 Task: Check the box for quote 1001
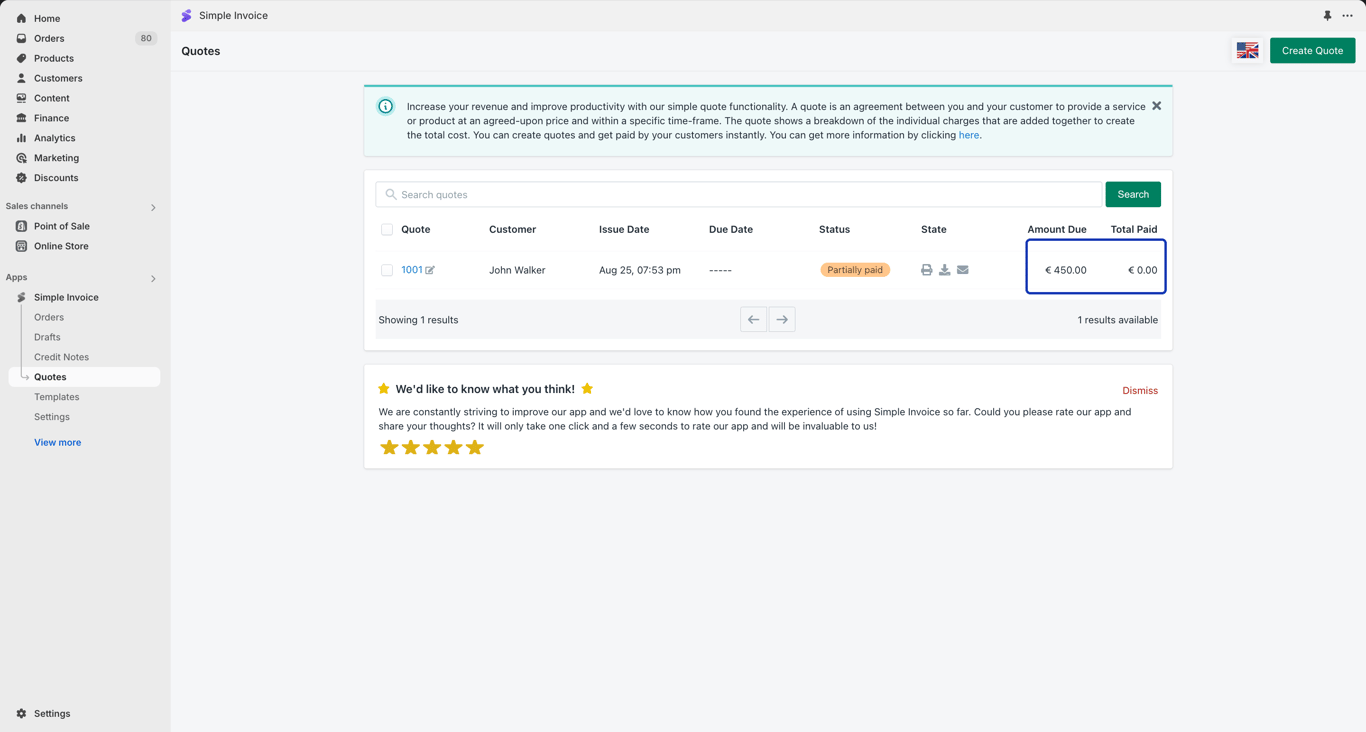(387, 270)
